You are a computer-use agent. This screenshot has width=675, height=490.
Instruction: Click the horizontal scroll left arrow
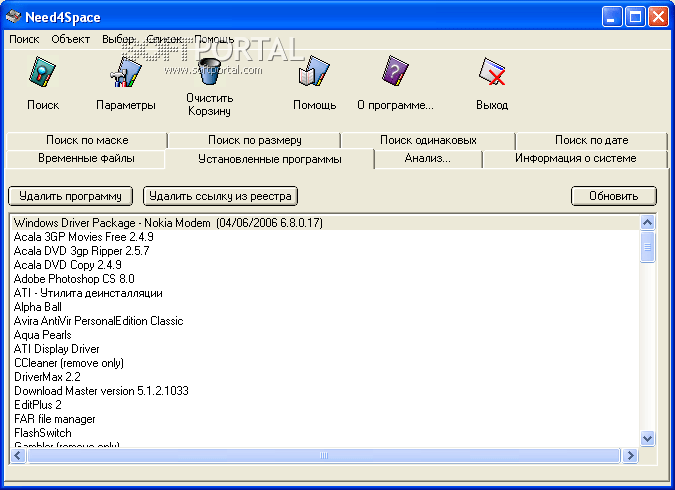click(x=19, y=455)
